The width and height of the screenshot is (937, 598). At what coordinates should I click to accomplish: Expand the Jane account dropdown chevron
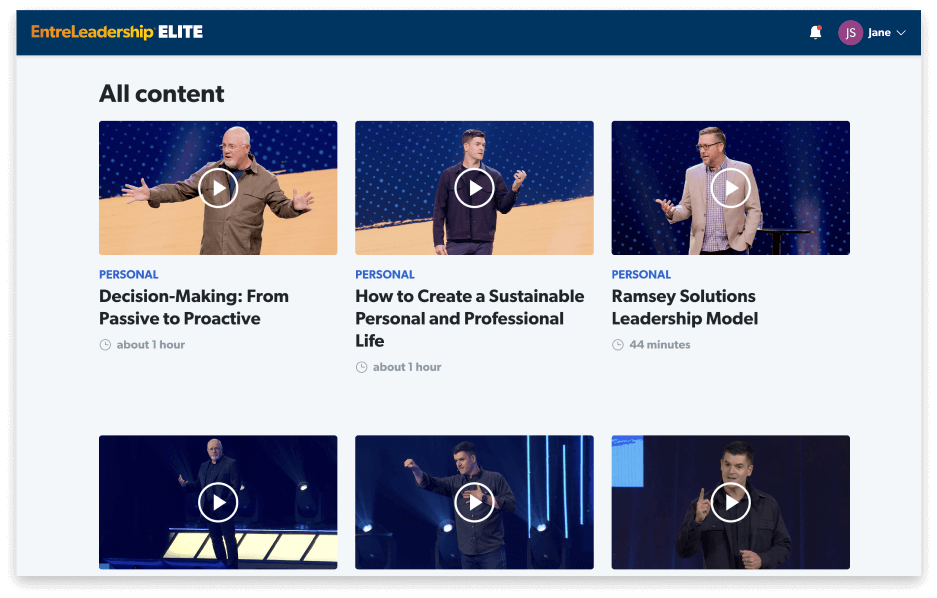[x=901, y=33]
